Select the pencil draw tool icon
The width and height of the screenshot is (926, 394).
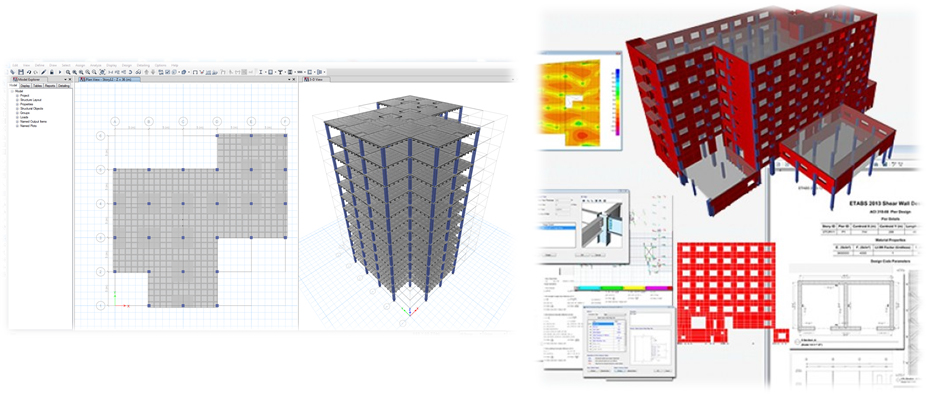[x=44, y=72]
